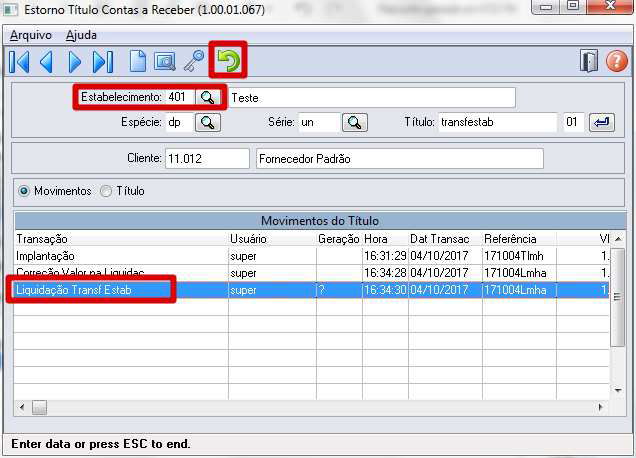
Task: Click the horizontal scroll right arrow
Action: point(600,407)
